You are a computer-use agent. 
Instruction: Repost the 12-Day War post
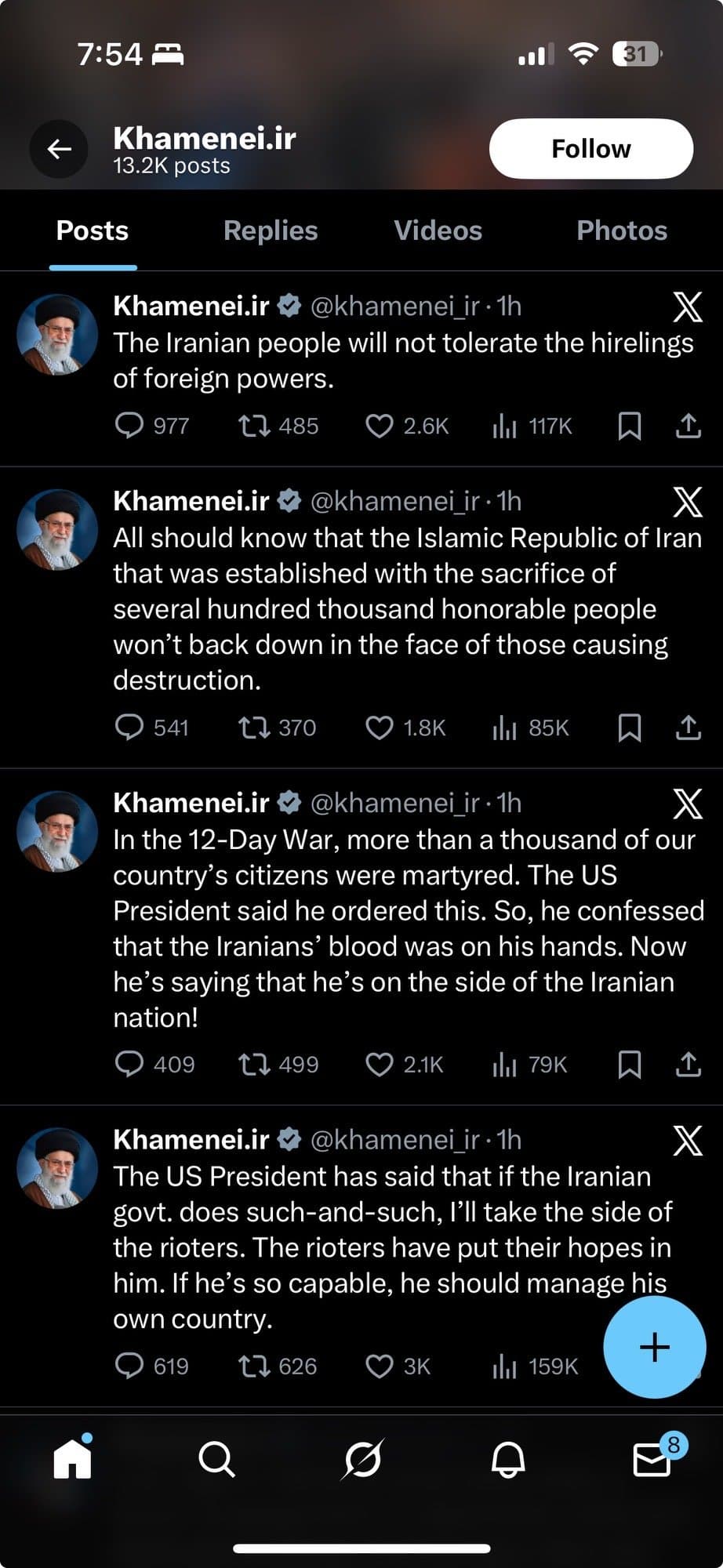click(254, 1064)
